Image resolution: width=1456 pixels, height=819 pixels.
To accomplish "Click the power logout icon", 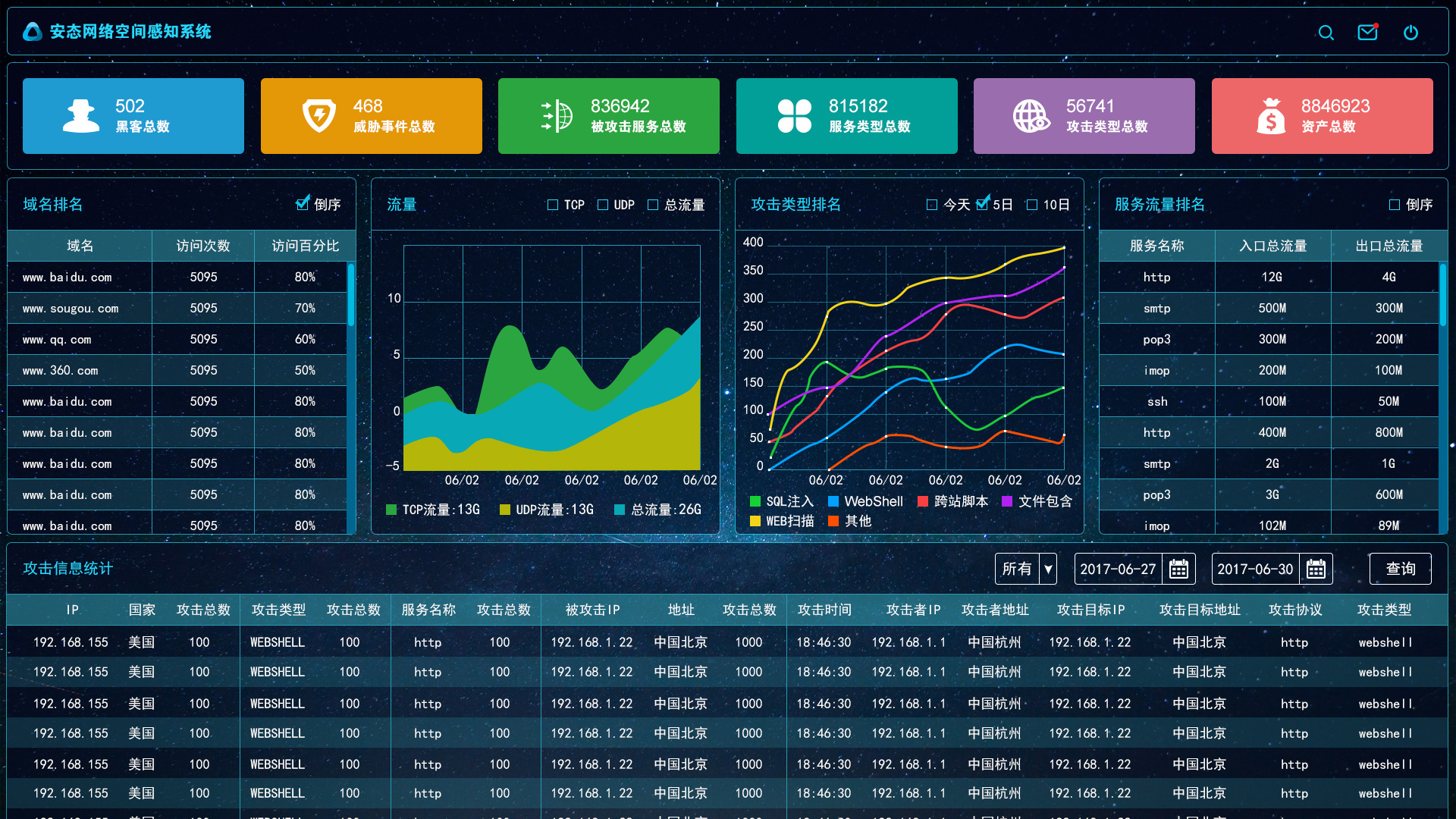I will click(1410, 33).
